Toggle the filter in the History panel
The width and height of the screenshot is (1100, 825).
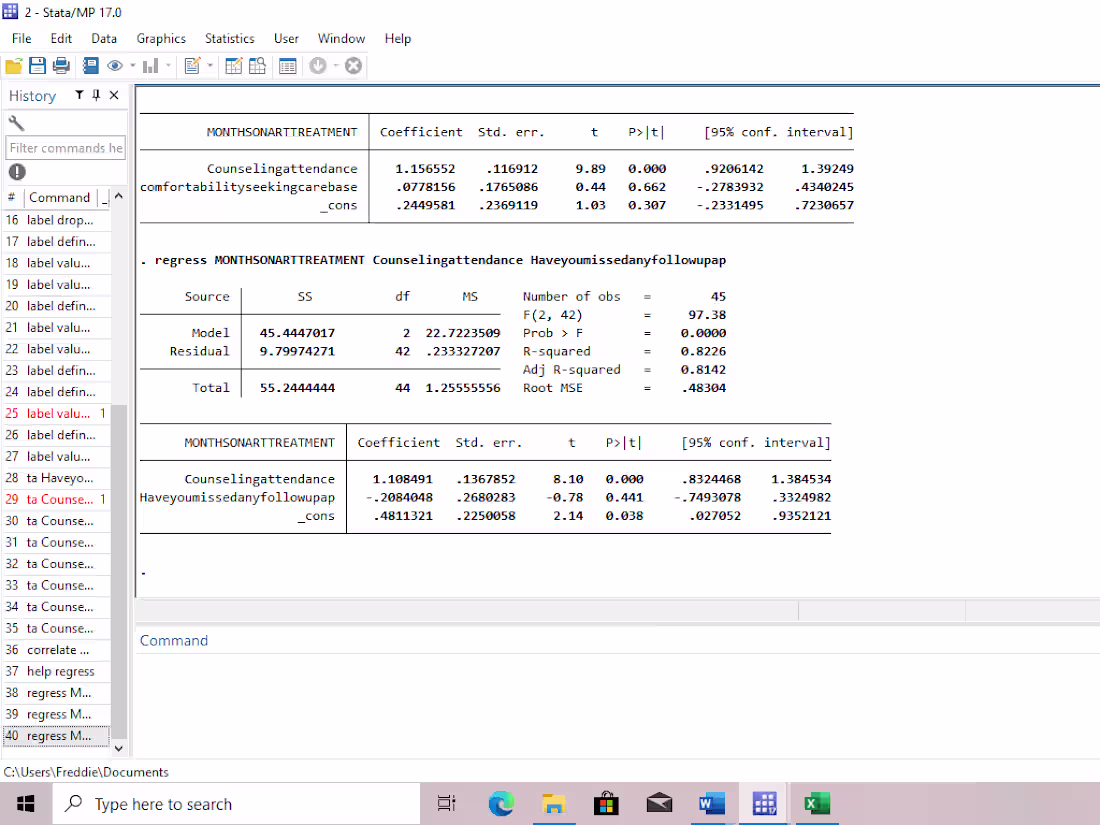tap(78, 94)
